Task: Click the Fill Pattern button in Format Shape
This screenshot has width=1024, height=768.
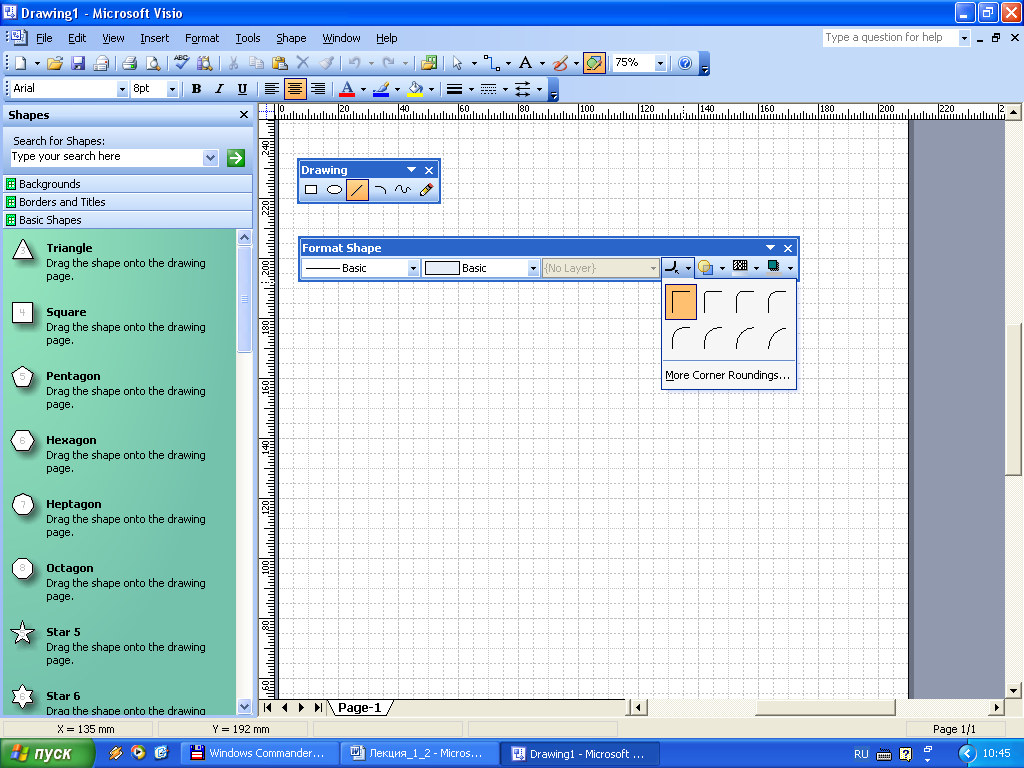Action: tap(740, 267)
